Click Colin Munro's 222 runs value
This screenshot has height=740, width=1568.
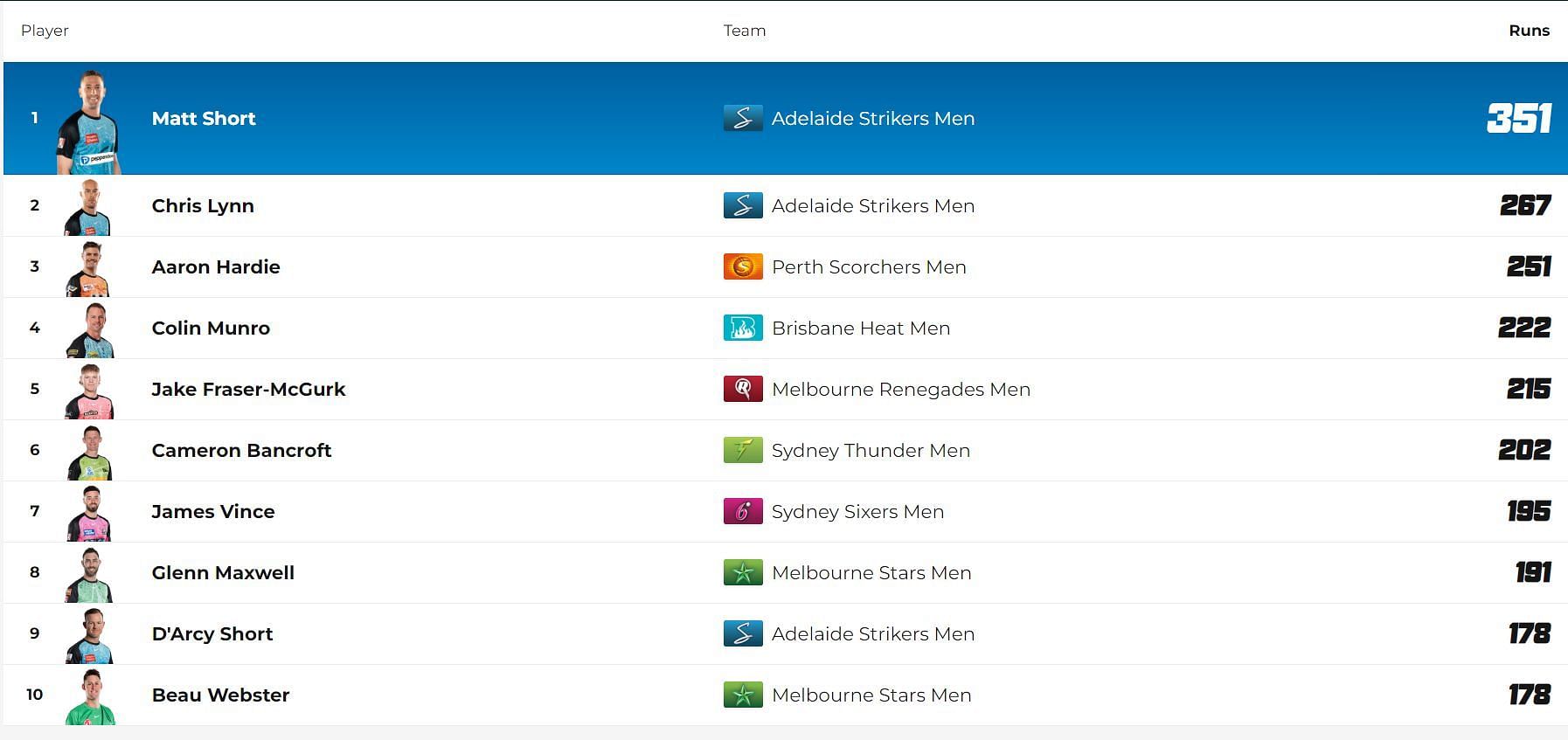(1524, 328)
